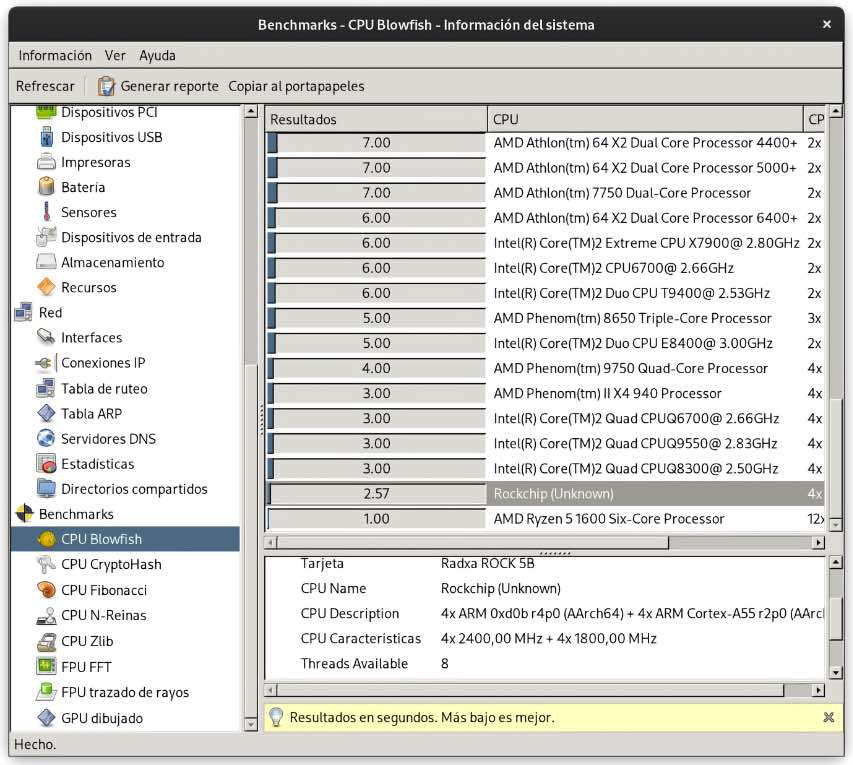
Task: Click the Interfaces icon
Action: (x=46, y=337)
